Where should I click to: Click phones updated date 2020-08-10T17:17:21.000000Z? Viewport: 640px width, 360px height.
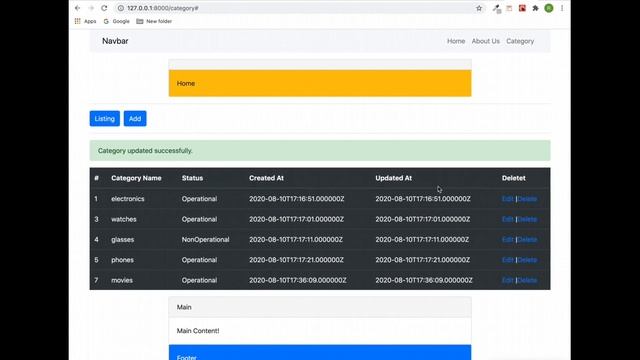pyautogui.click(x=422, y=260)
